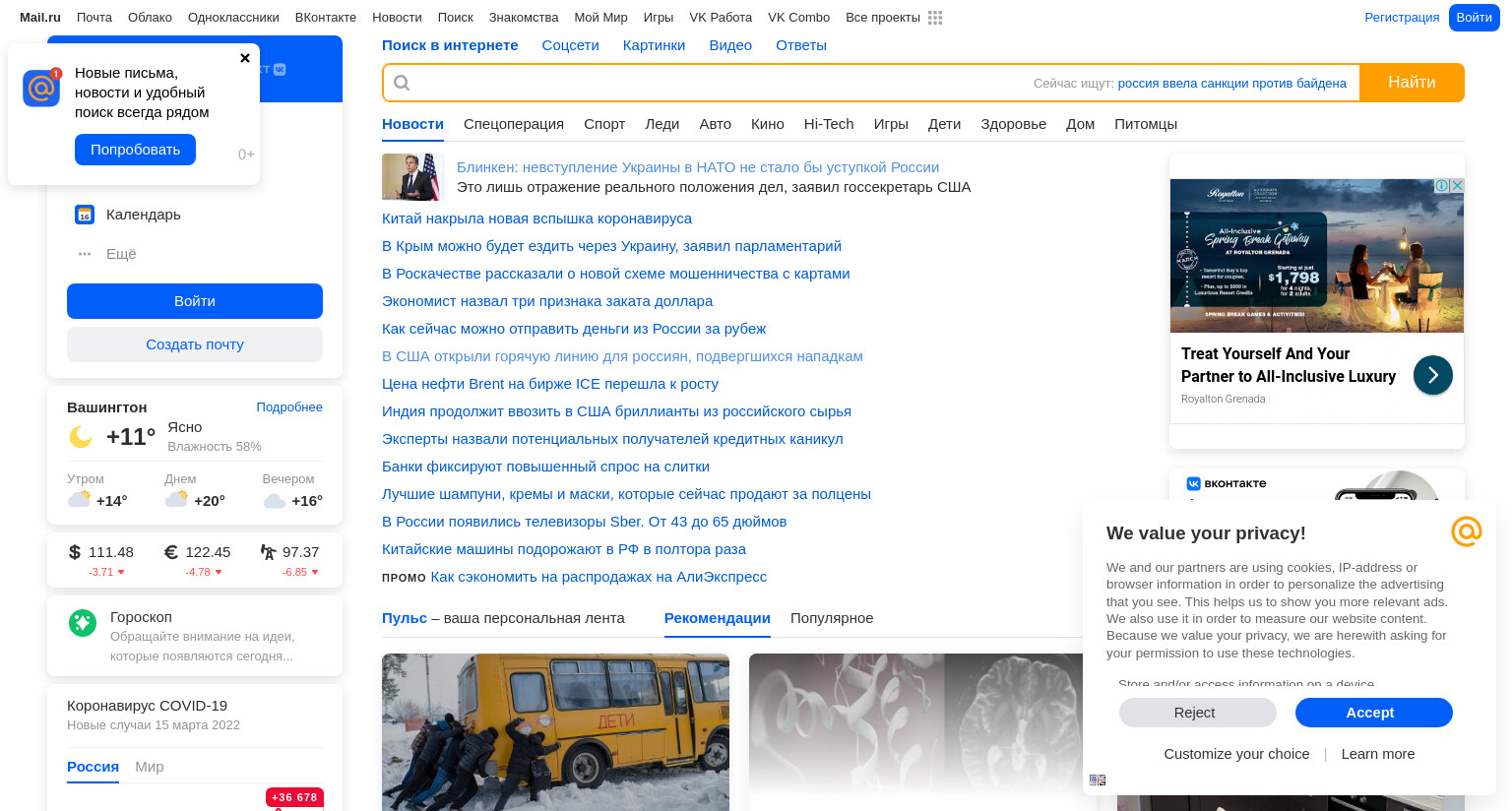Screen dimensions: 1512x811
Task: Click the euro currency icon
Action: click(170, 552)
